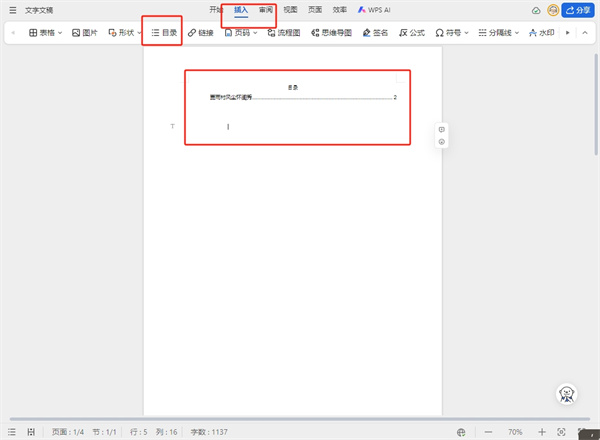Switch to the 插入 tab
600x440 pixels.
241,10
